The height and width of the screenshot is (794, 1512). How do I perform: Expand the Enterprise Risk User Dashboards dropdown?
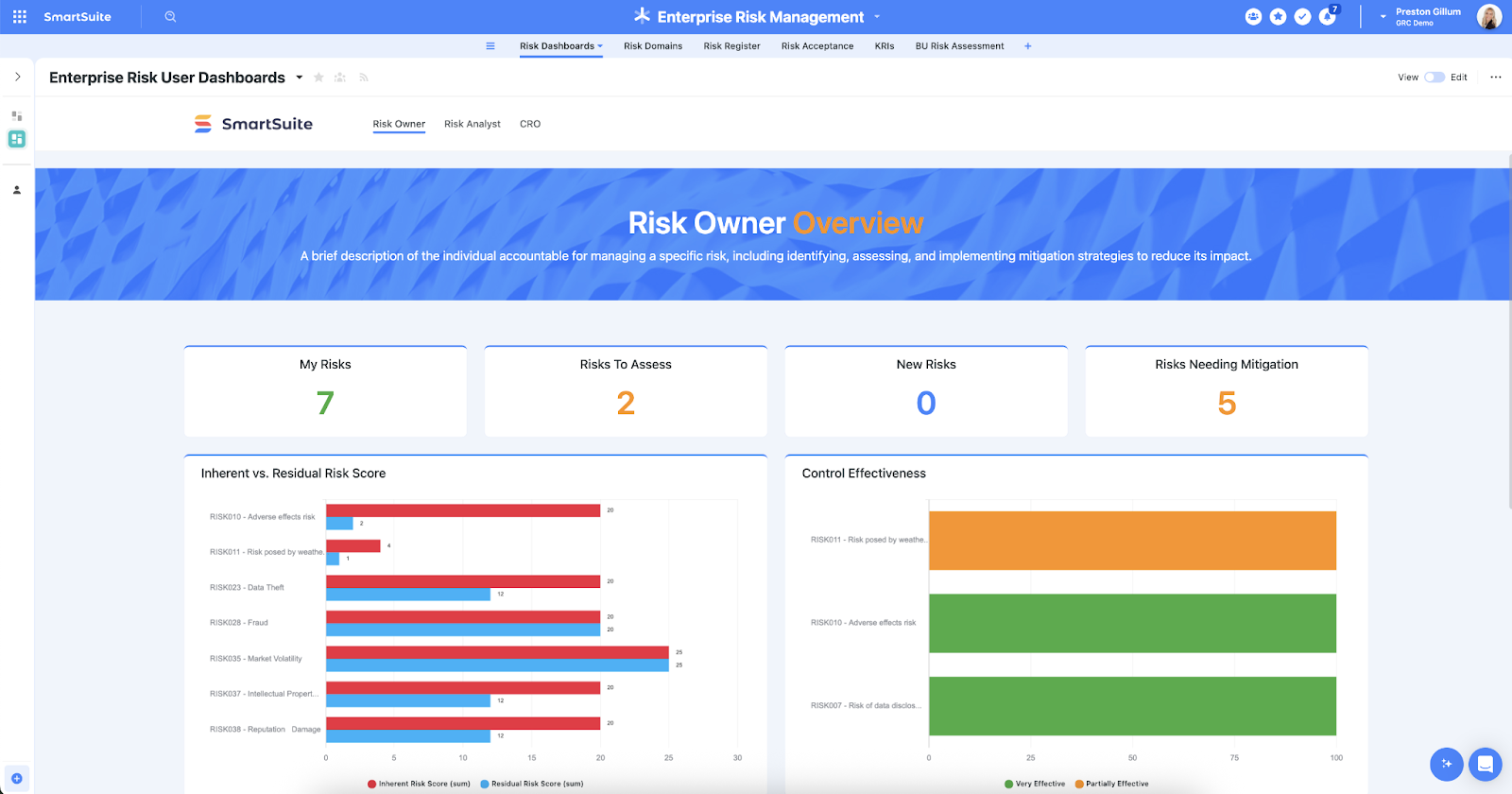(300, 78)
